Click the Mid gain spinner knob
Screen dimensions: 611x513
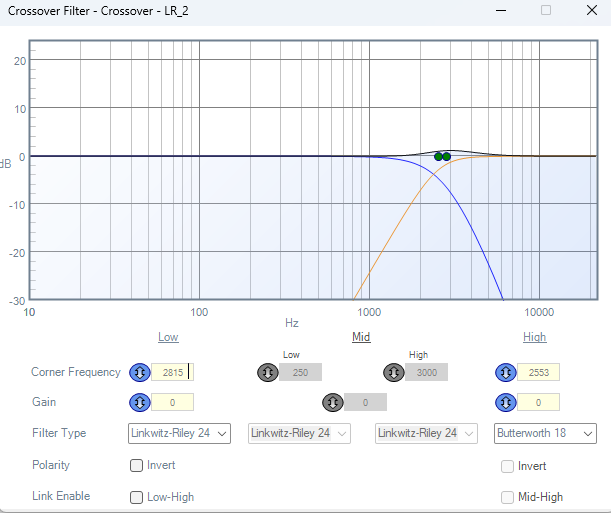pyautogui.click(x=332, y=402)
